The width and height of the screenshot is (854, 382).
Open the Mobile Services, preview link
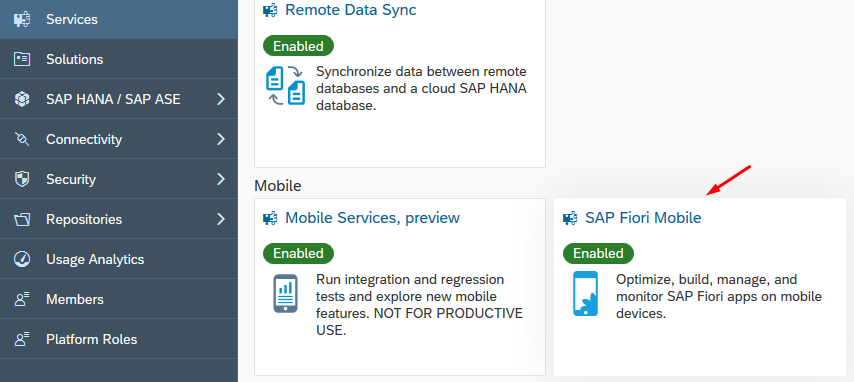click(373, 218)
